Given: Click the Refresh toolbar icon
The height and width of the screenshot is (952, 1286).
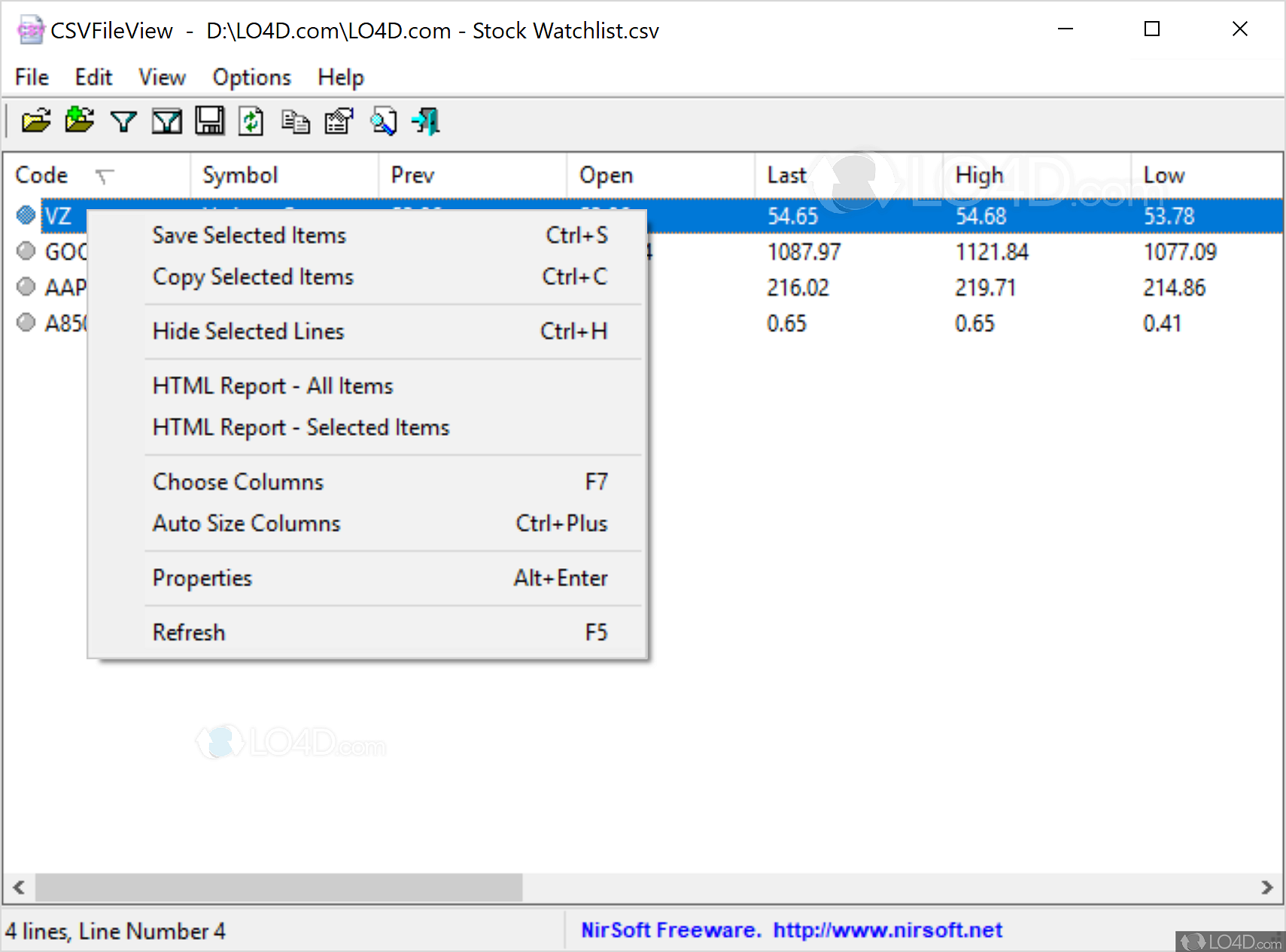Looking at the screenshot, I should click(x=251, y=121).
